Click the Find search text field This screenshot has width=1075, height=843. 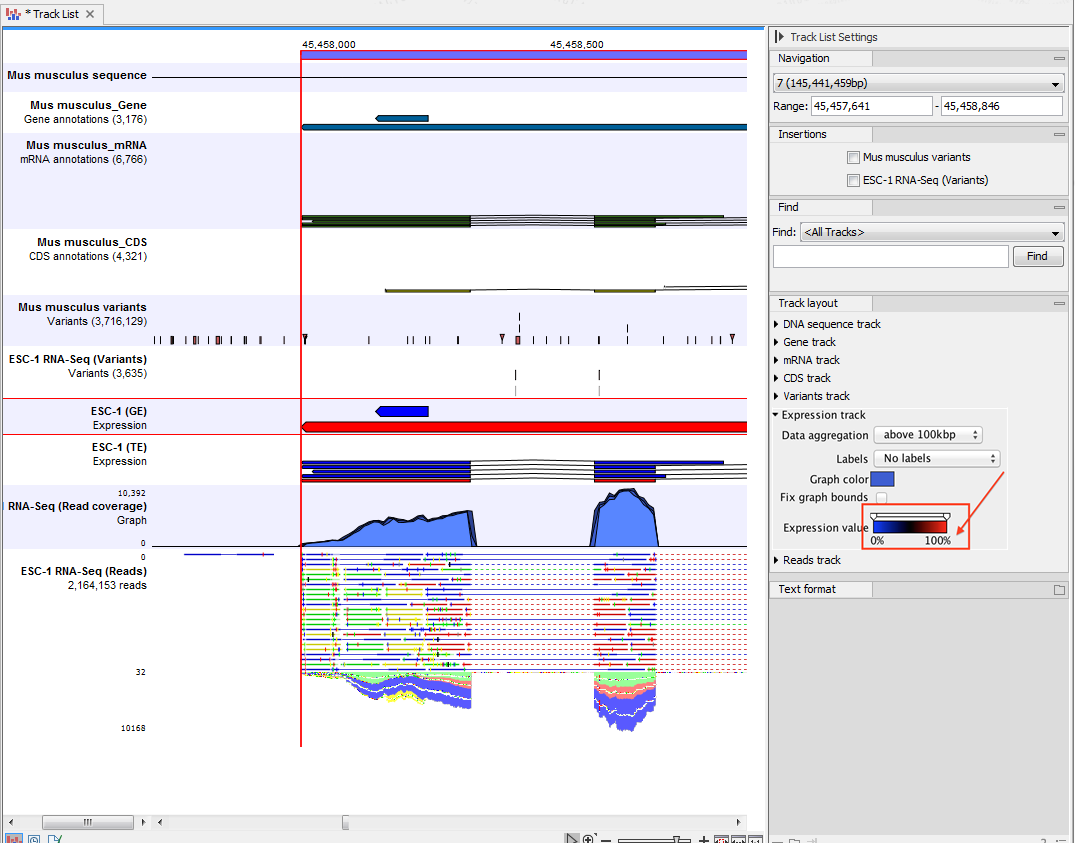coord(891,256)
